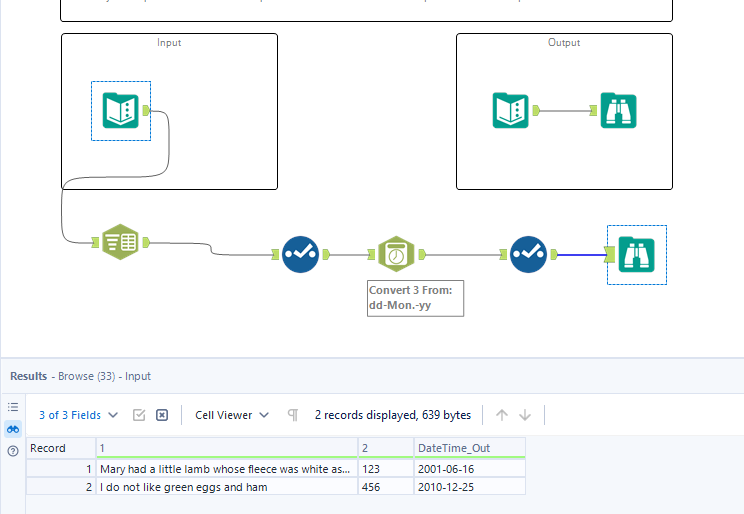Click column header 1
744x514 pixels.
pyautogui.click(x=227, y=448)
